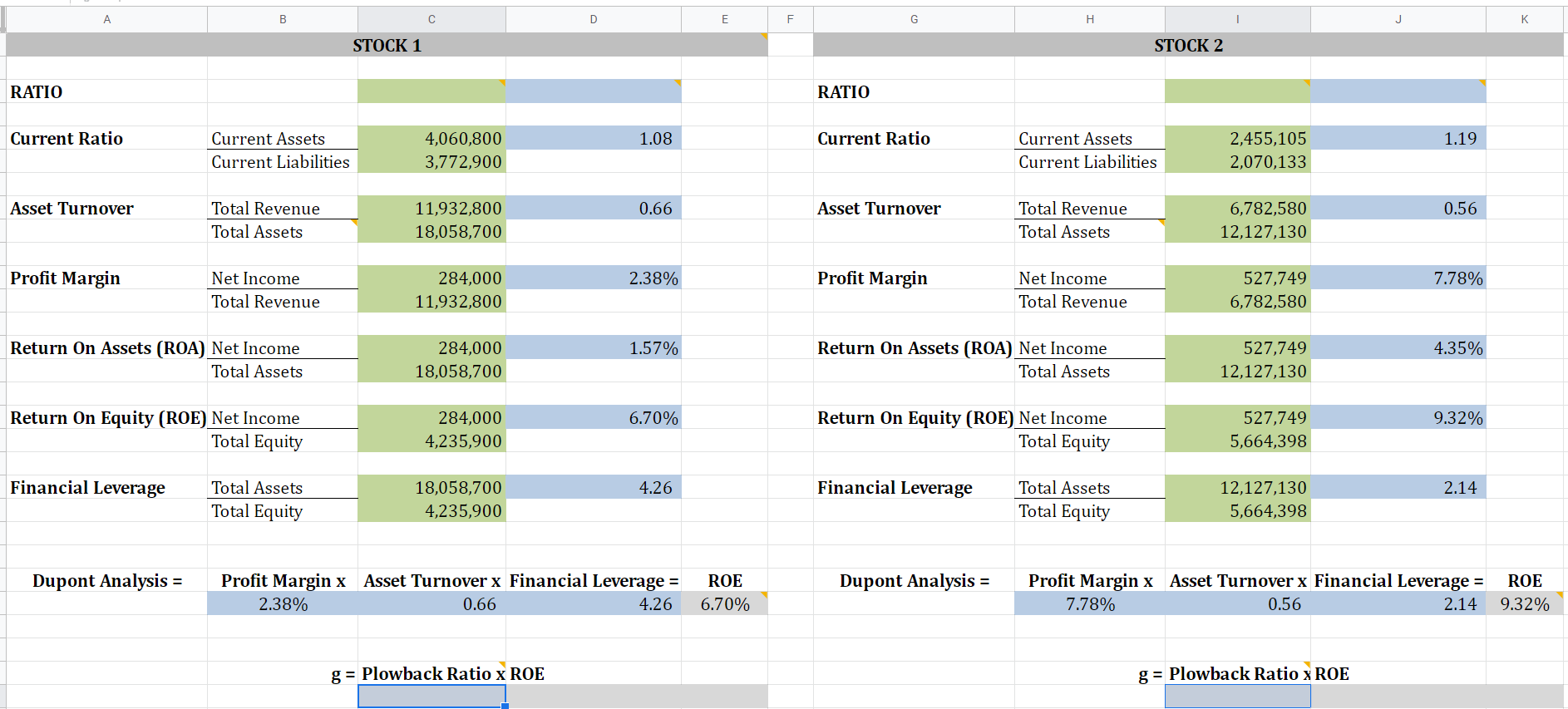Viewport: 1568px width, 709px height.
Task: Click the Financial Leverage = header in Stock 2 Dupont
Action: [1398, 580]
